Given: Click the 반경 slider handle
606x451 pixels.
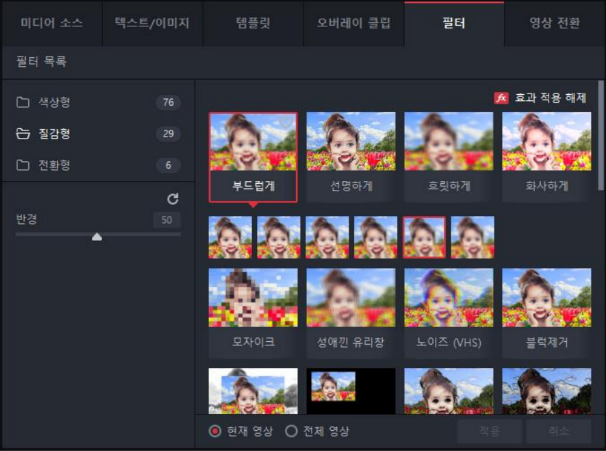Looking at the screenshot, I should 97,237.
